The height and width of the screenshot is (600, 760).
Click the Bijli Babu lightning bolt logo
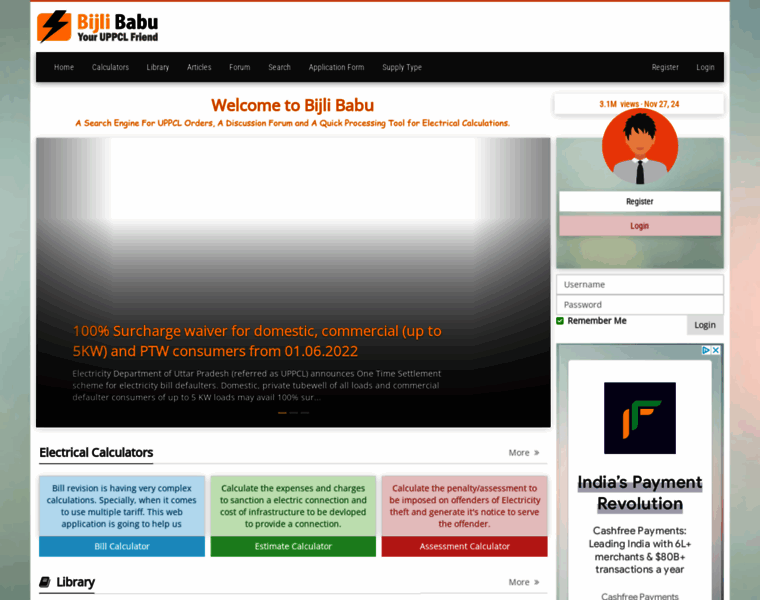tap(54, 26)
